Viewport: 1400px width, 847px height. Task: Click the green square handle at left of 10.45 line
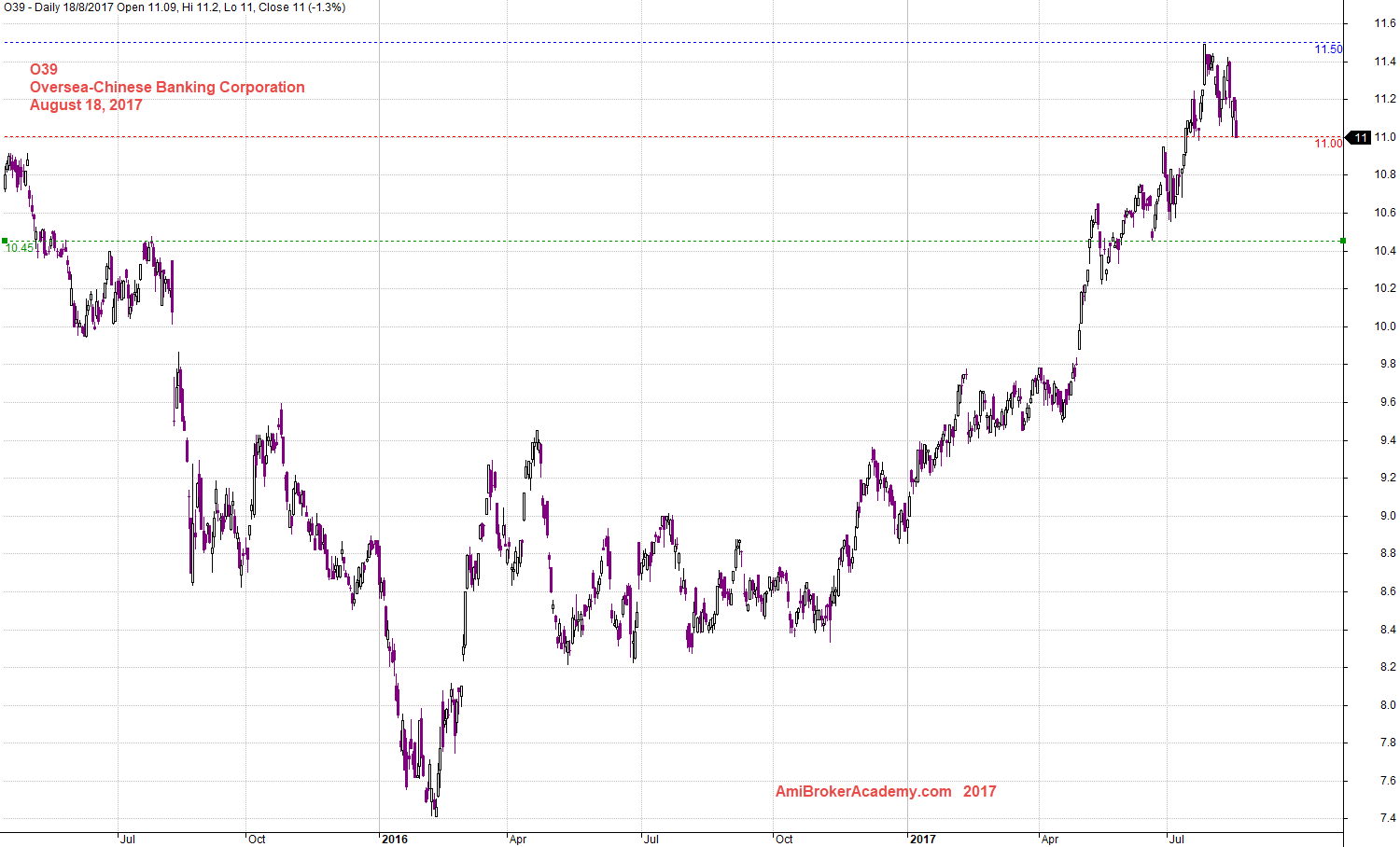(x=5, y=241)
